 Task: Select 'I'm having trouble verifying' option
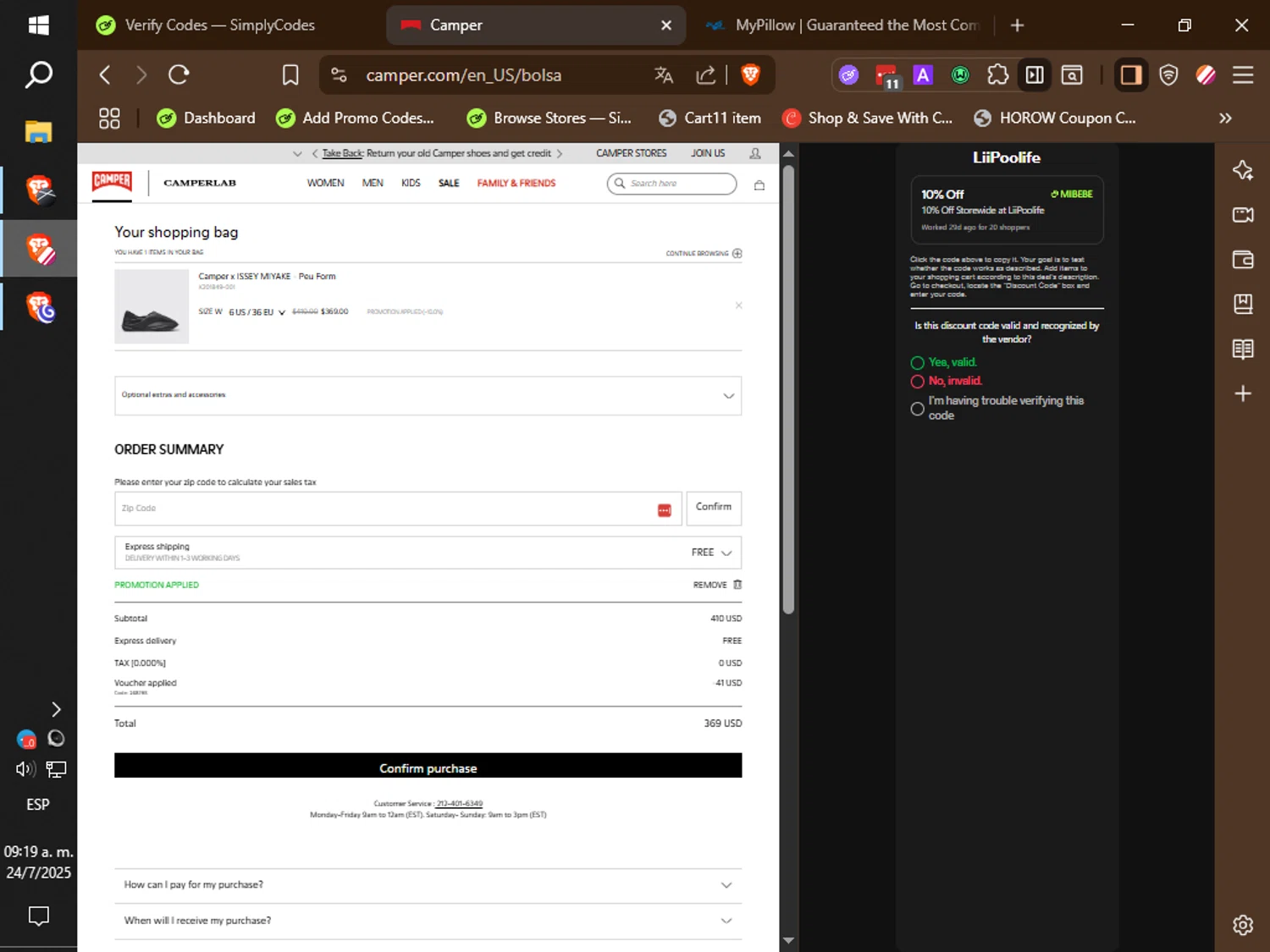tap(917, 409)
